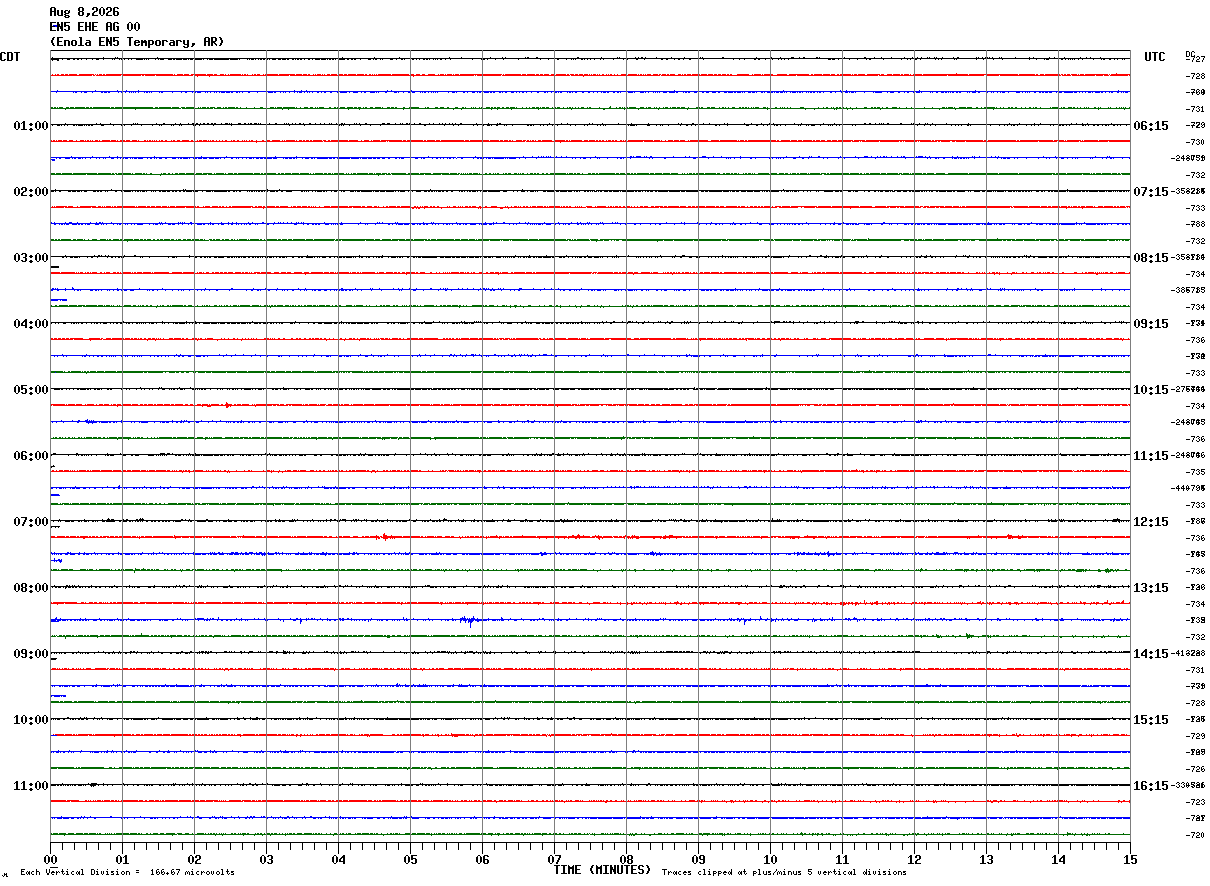Click the CDT timezone label
1210x886 pixels.
(x=10, y=57)
